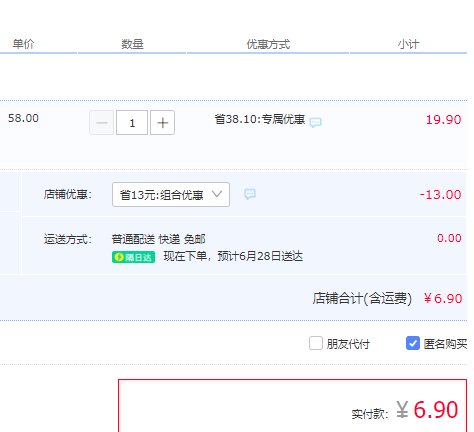Click the dropdown chevron arrow in 店铺优惠
The image size is (474, 432).
tap(217, 194)
